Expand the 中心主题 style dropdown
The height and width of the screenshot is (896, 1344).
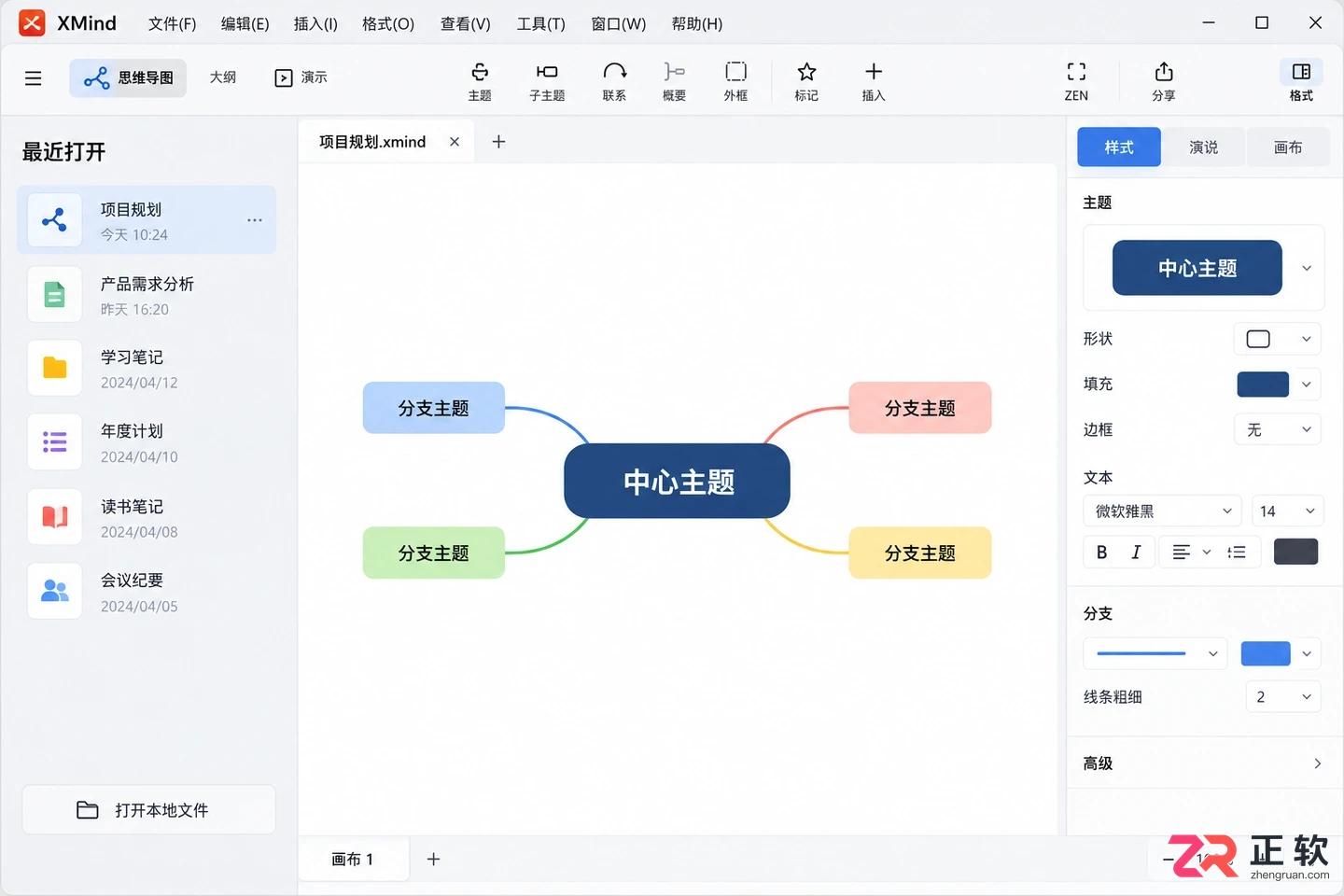[x=1307, y=269]
